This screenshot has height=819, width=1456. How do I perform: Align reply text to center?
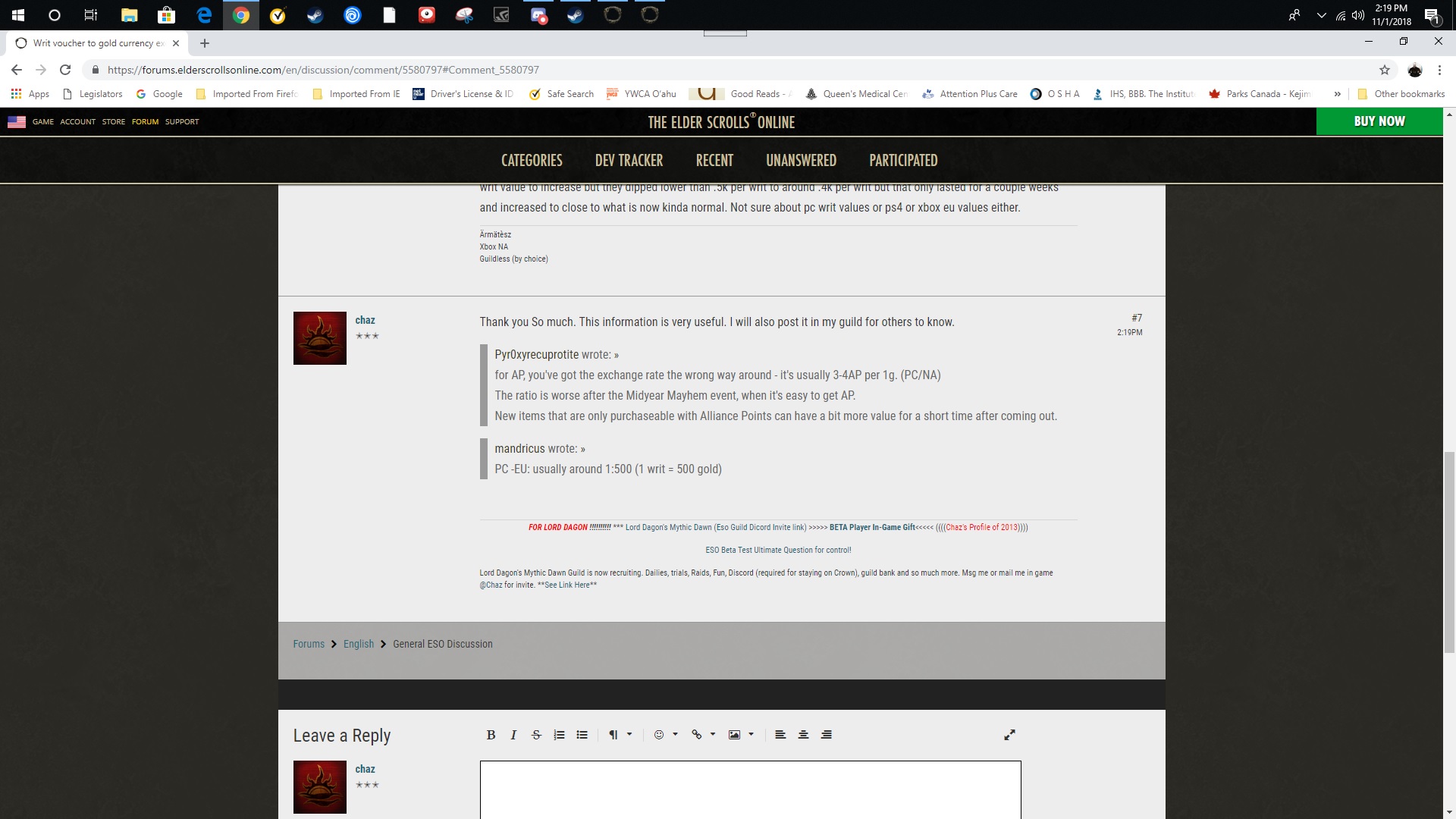tap(803, 735)
